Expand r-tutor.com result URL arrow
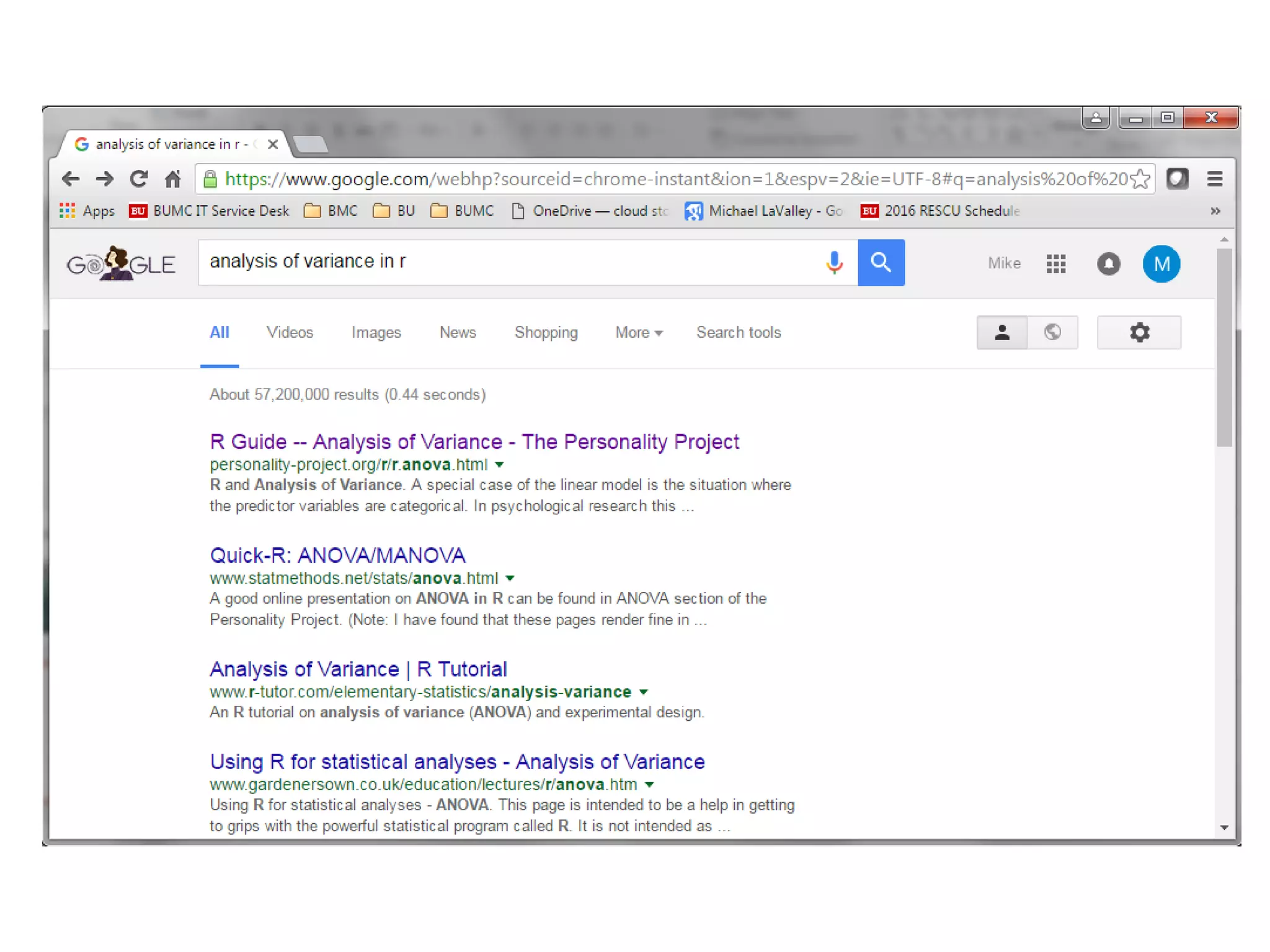The width and height of the screenshot is (1270, 952). click(644, 692)
